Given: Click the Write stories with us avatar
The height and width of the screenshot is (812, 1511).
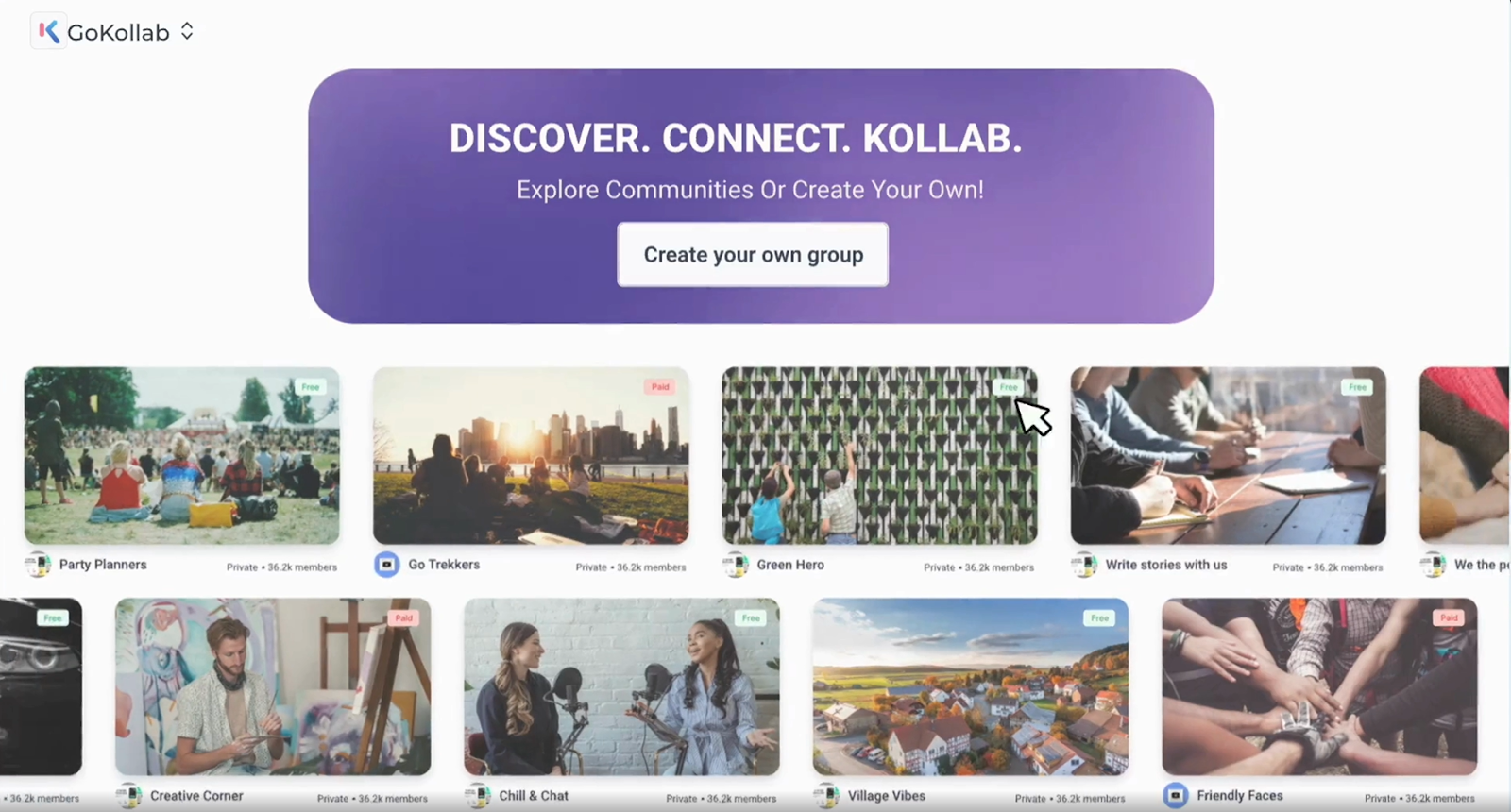Looking at the screenshot, I should point(1084,565).
